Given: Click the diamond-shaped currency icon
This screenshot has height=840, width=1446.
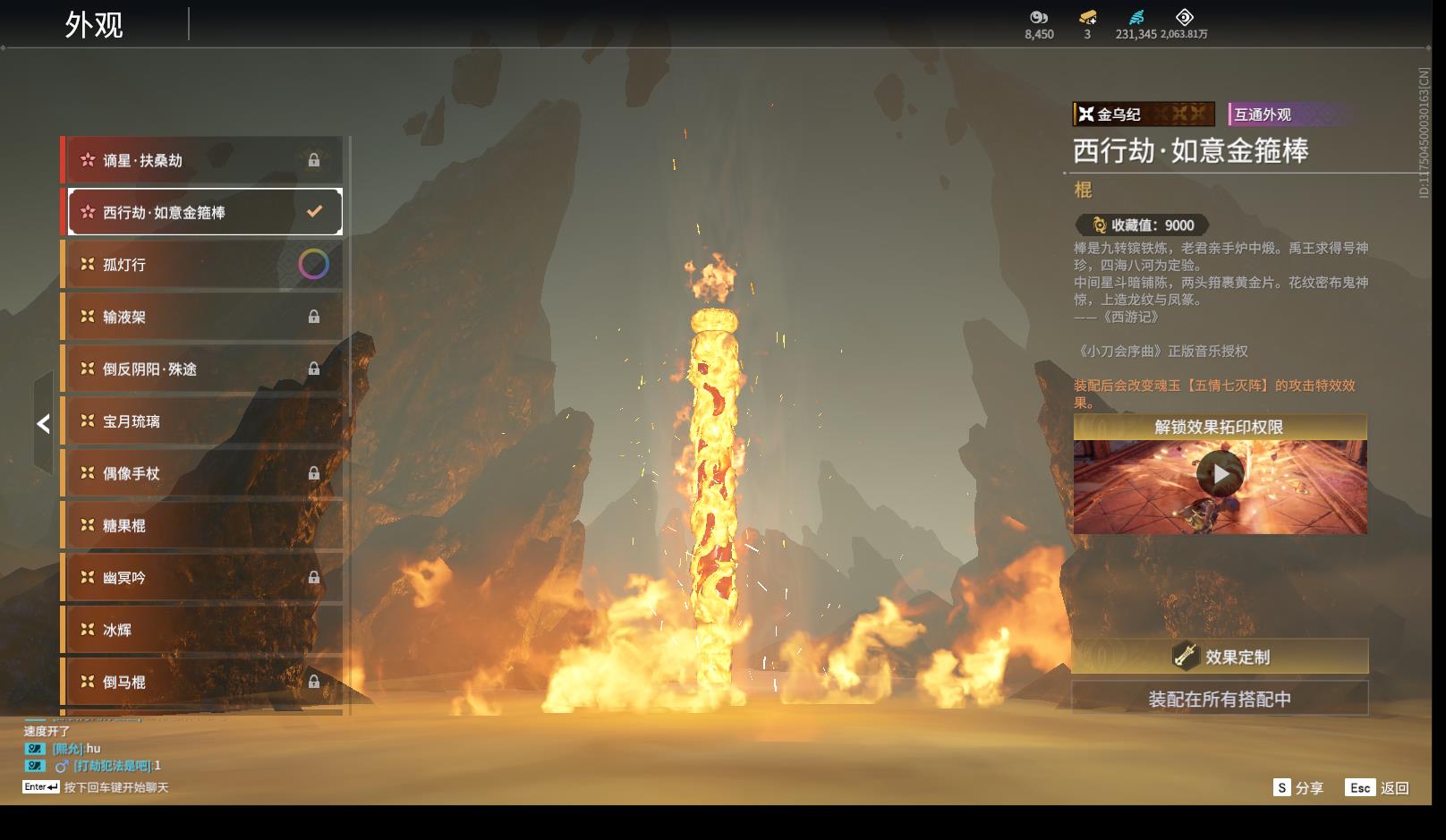Looking at the screenshot, I should [x=1184, y=17].
